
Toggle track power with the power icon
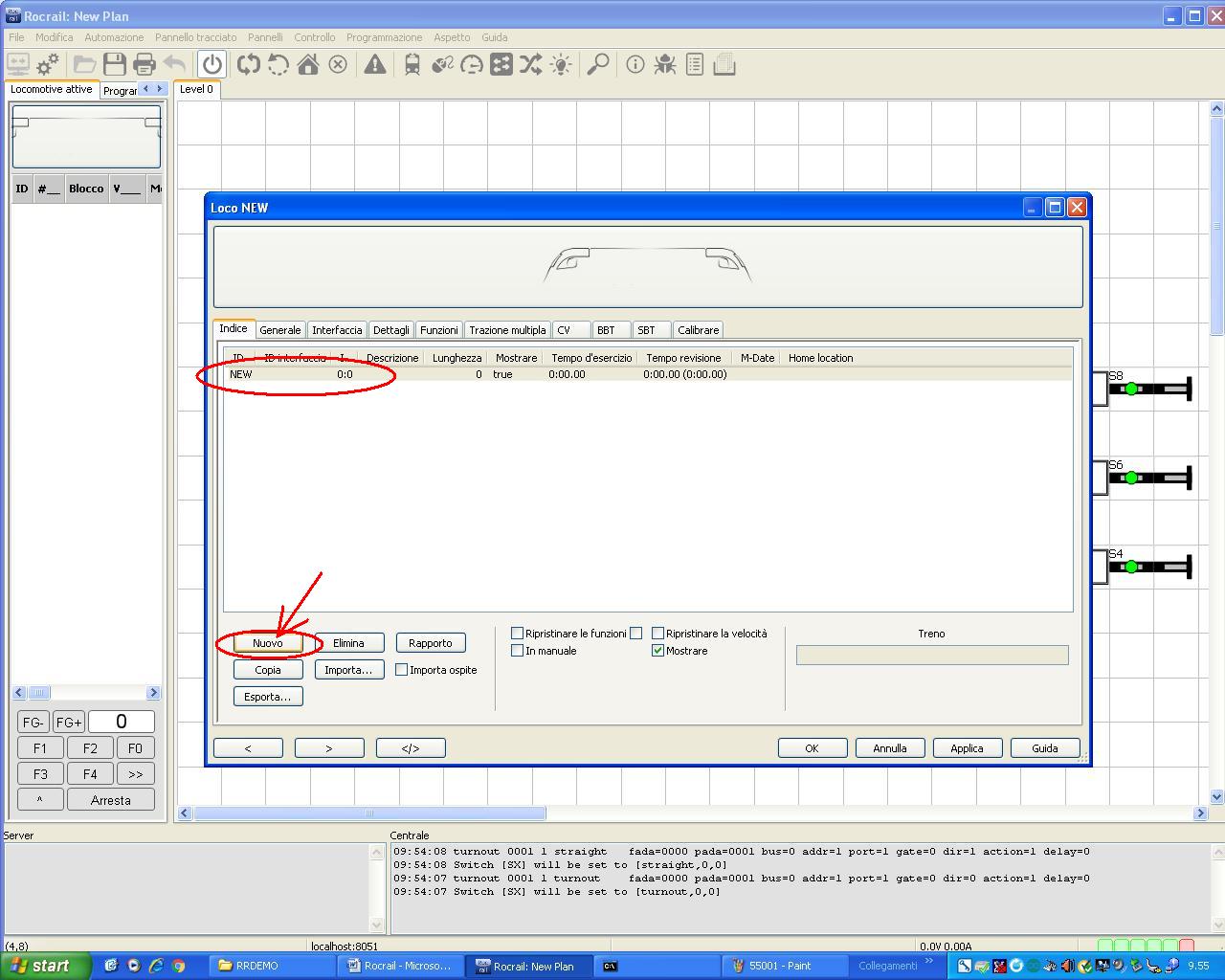click(x=212, y=64)
